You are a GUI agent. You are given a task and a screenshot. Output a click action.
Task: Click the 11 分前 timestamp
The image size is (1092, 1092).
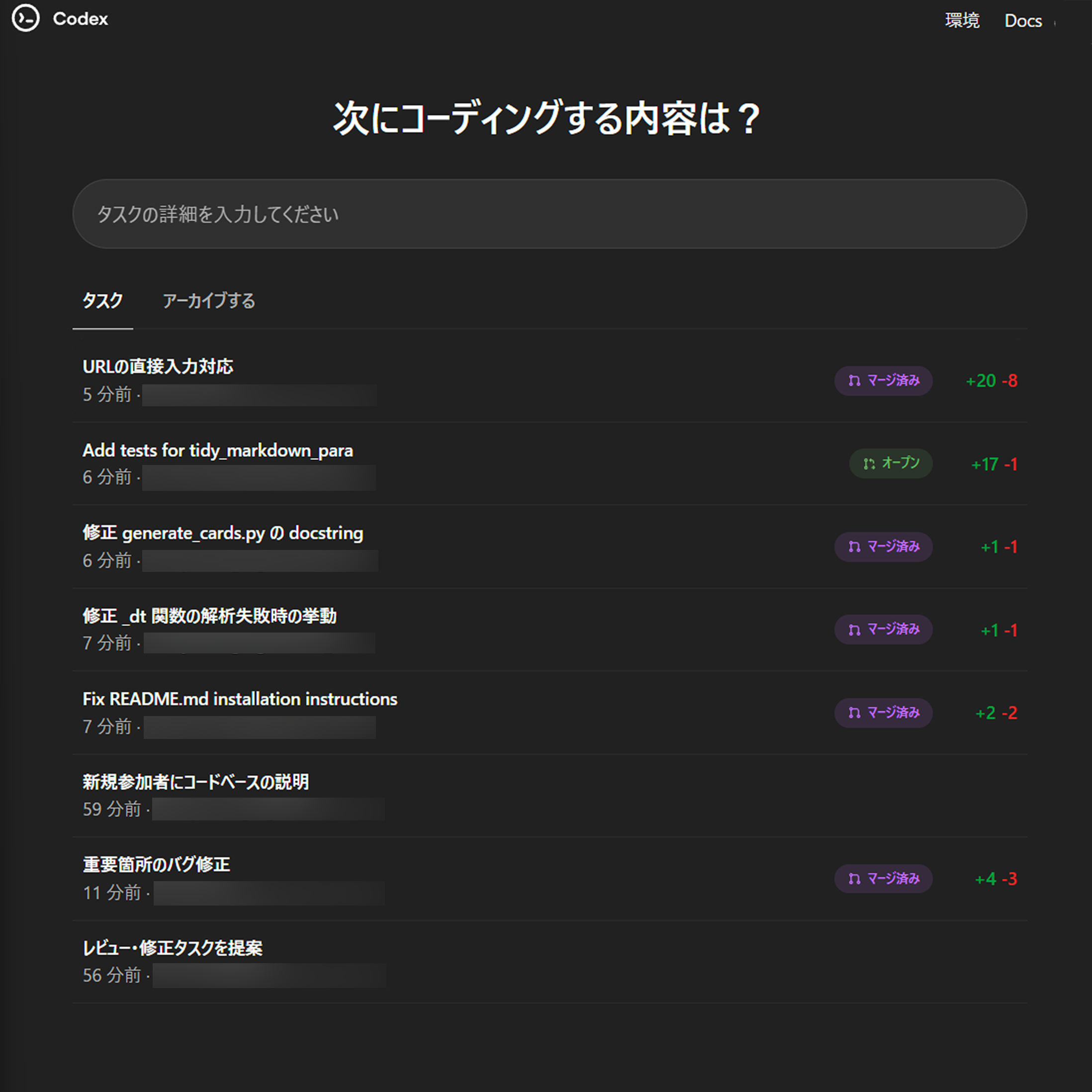[x=111, y=893]
